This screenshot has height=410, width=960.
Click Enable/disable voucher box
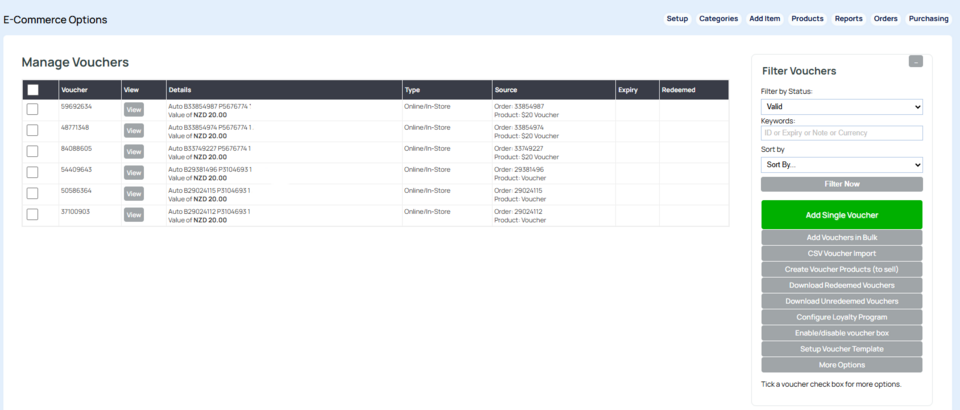click(842, 333)
